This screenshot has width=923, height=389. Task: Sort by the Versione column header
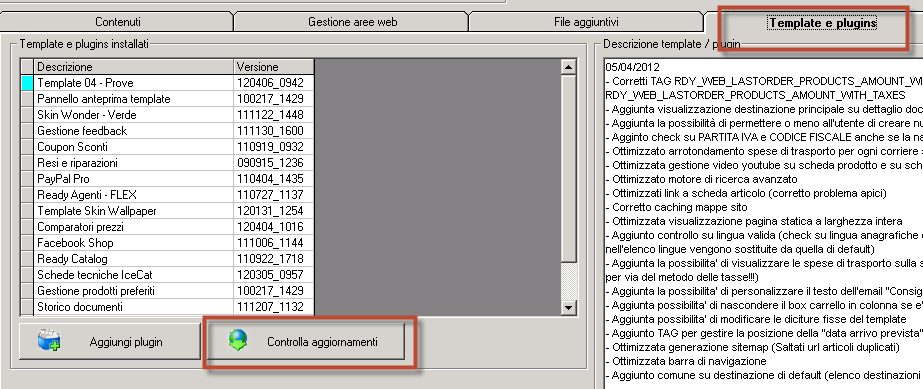click(274, 67)
